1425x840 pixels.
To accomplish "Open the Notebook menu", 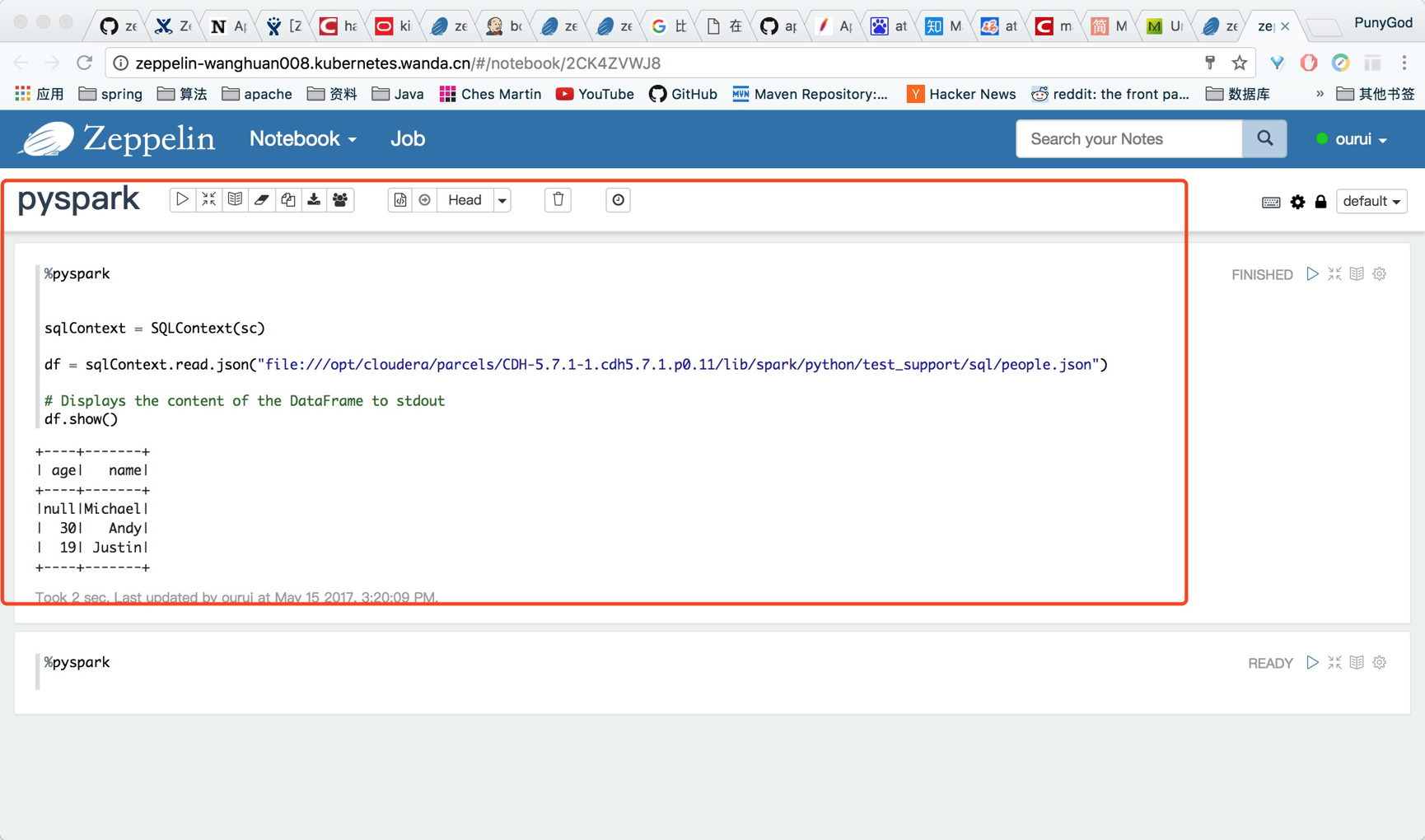I will coord(302,139).
